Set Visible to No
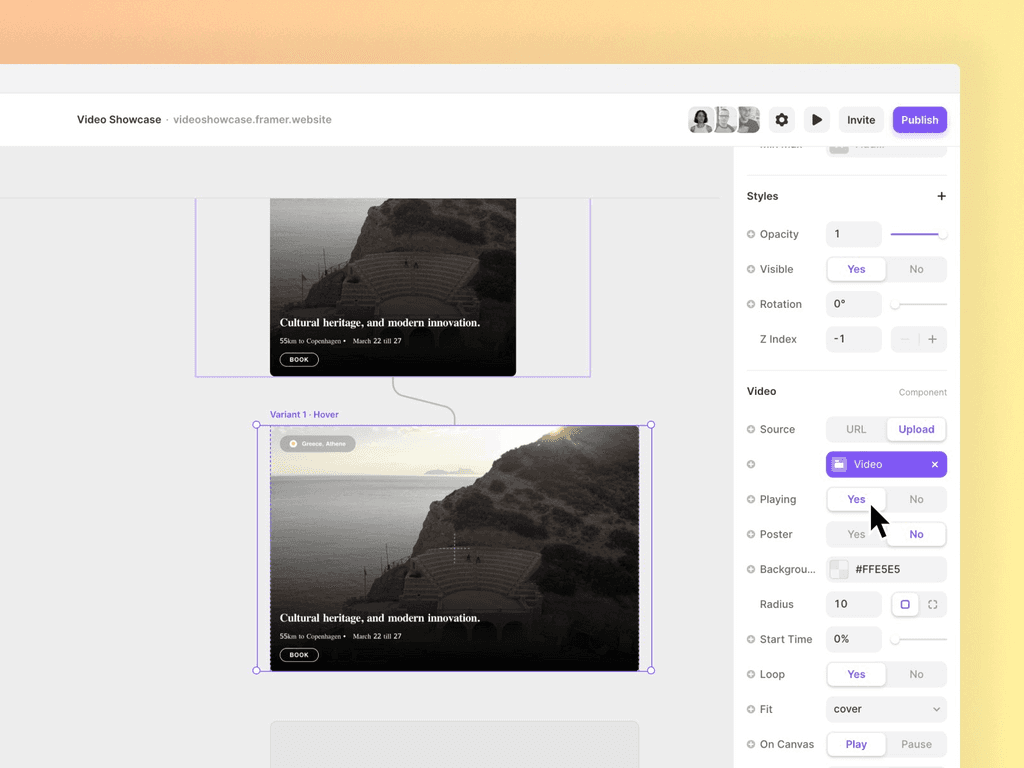The height and width of the screenshot is (768, 1024). point(915,269)
